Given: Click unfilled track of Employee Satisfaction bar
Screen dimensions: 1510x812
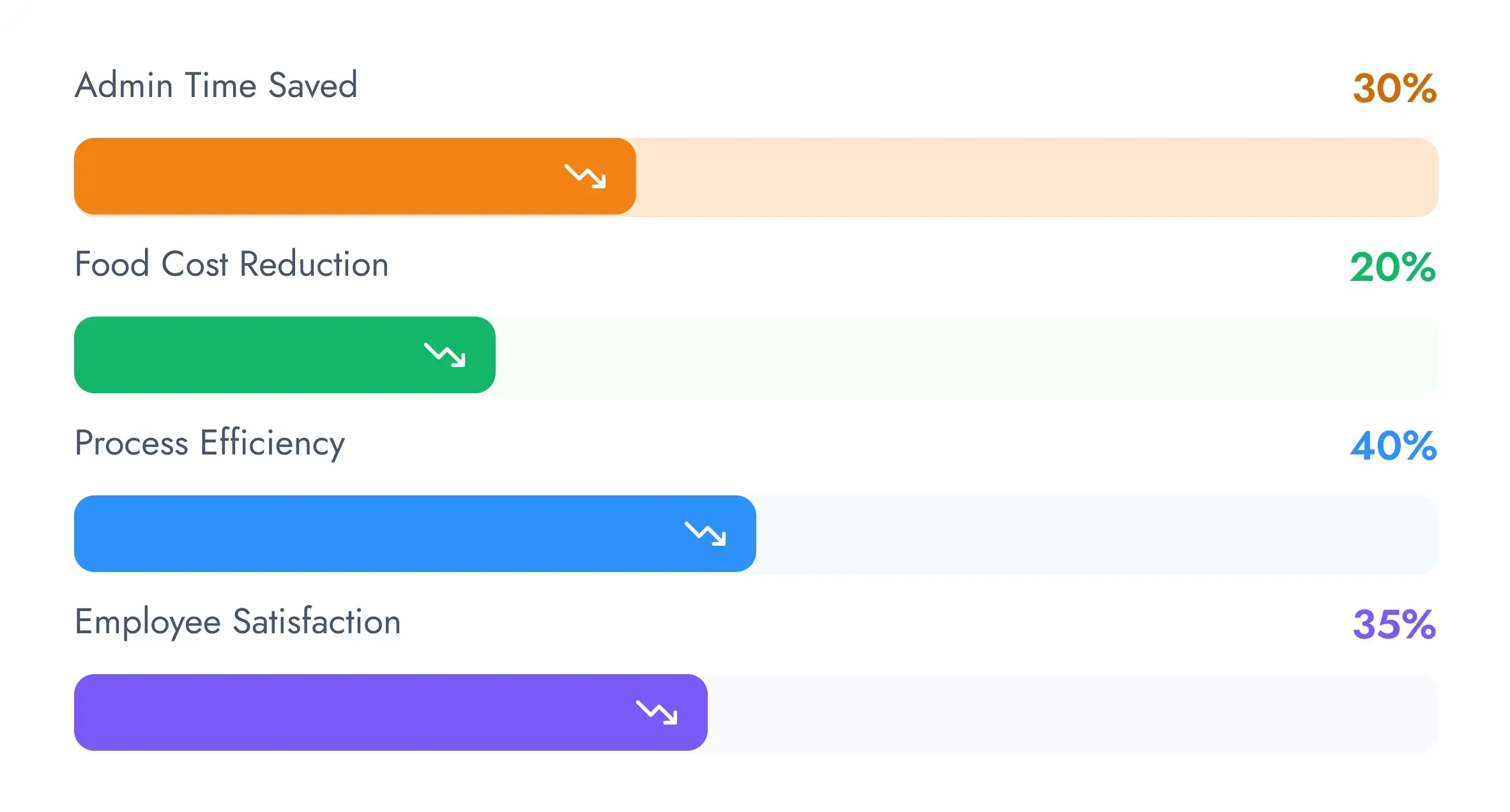Looking at the screenshot, I should tap(1072, 714).
